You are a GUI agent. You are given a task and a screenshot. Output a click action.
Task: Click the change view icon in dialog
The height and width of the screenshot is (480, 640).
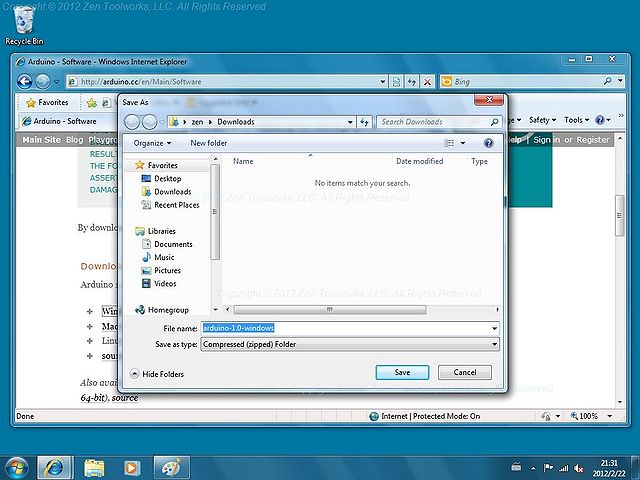pos(449,143)
